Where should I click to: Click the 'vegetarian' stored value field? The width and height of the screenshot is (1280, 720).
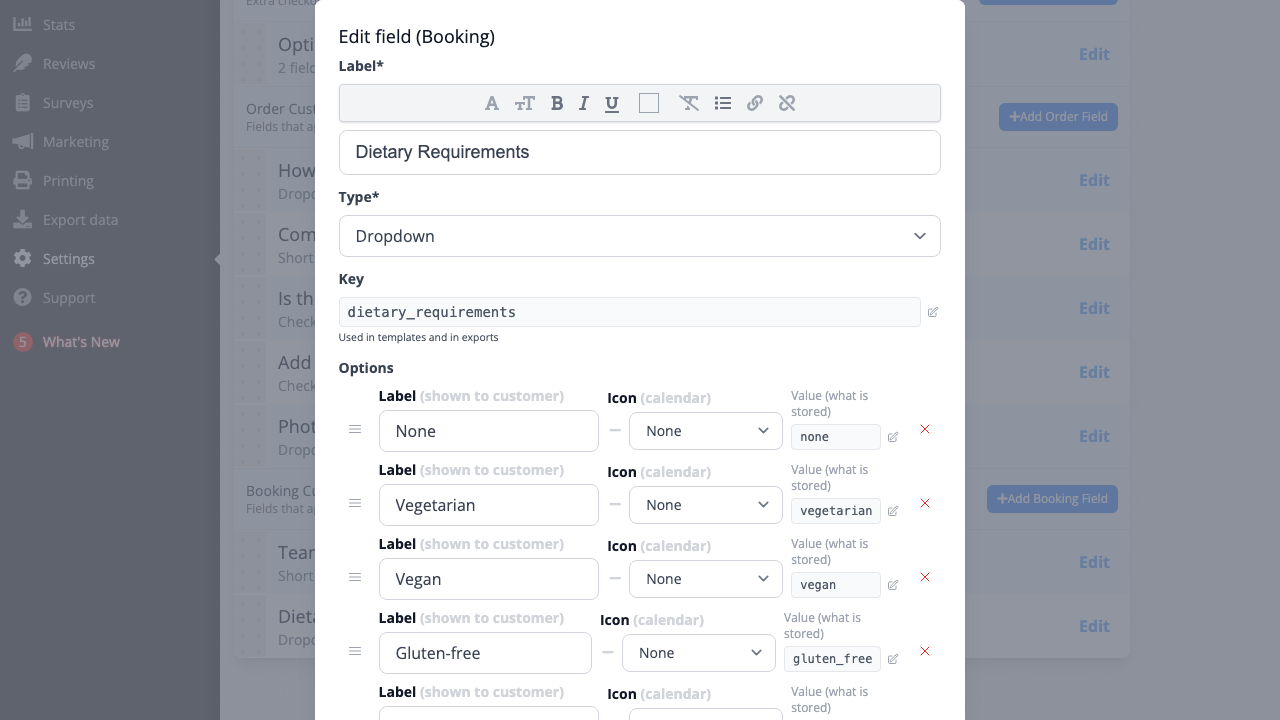836,511
